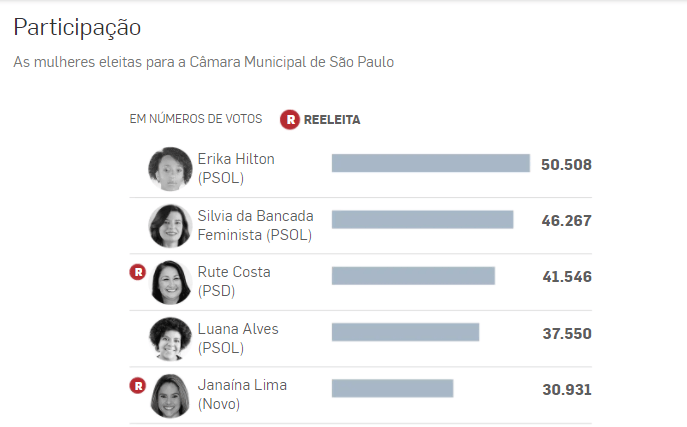The height and width of the screenshot is (427, 687).
Task: Click the 50.508 vote count
Action: pos(566,164)
